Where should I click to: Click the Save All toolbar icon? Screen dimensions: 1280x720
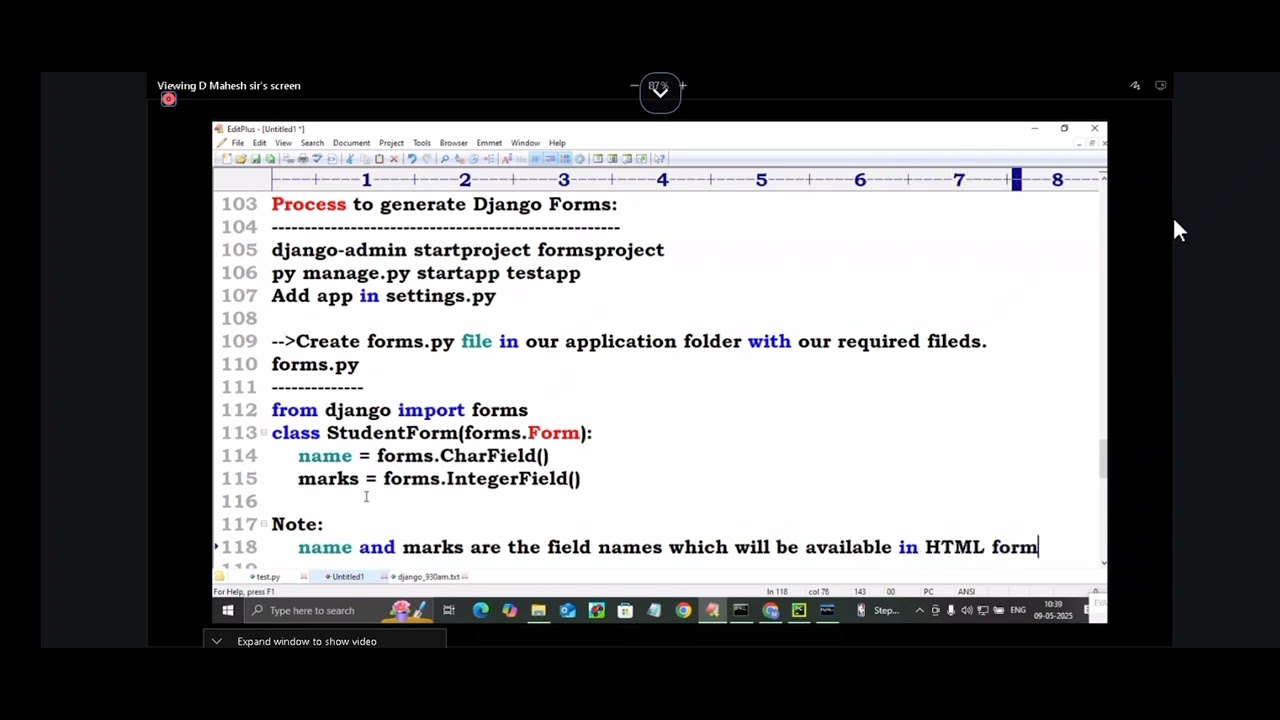coord(270,159)
